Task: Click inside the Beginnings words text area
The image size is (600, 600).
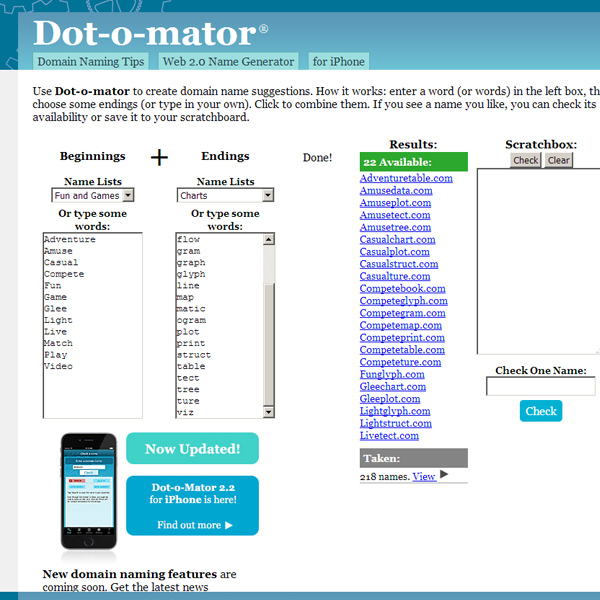Action: pyautogui.click(x=93, y=325)
